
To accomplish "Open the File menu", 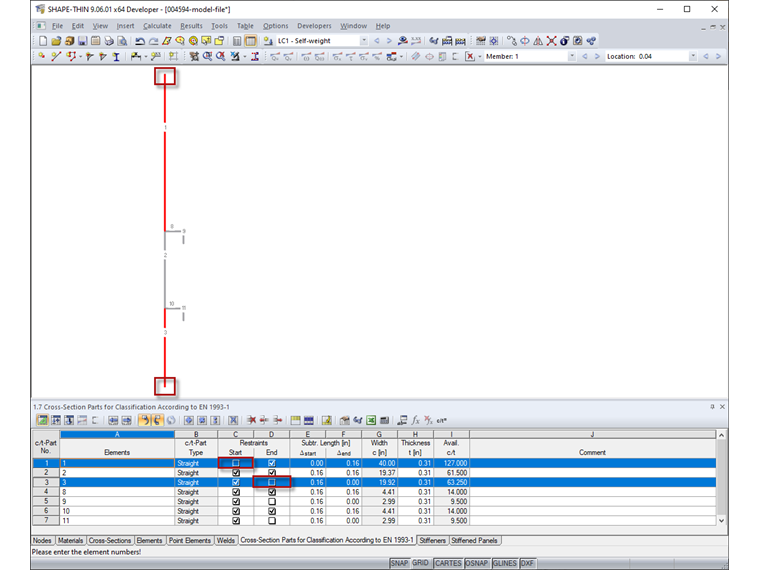I will point(57,26).
